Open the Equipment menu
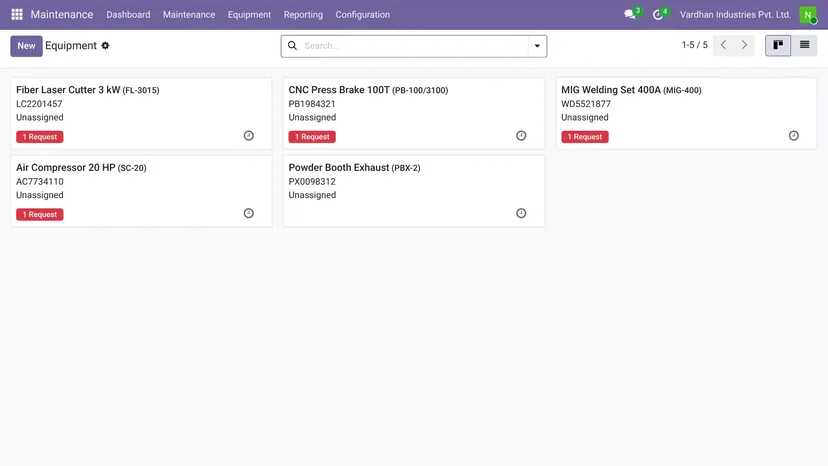 pos(249,15)
